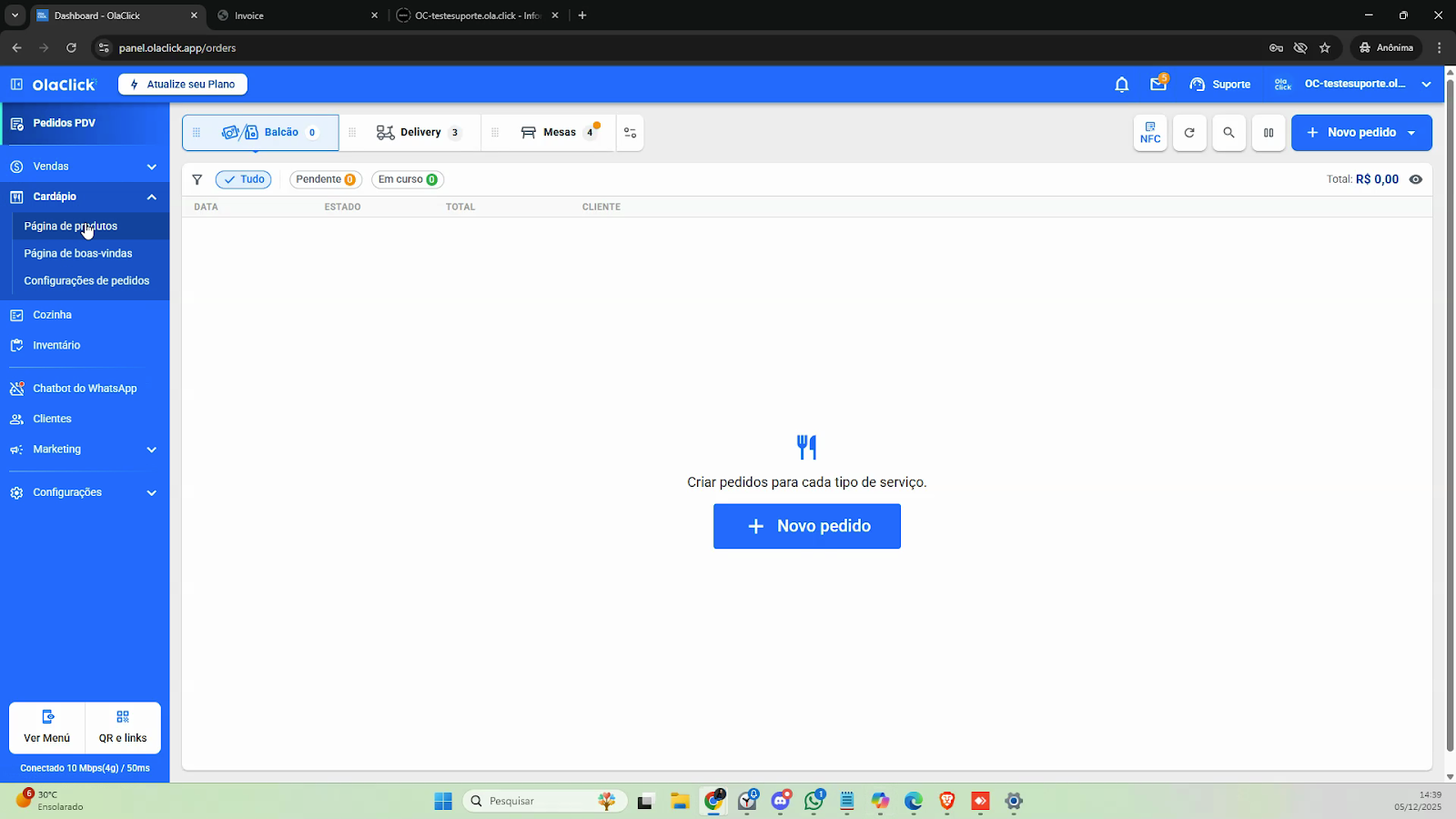This screenshot has height=819, width=1456.
Task: Switch to the Mesas tab
Action: click(x=559, y=133)
